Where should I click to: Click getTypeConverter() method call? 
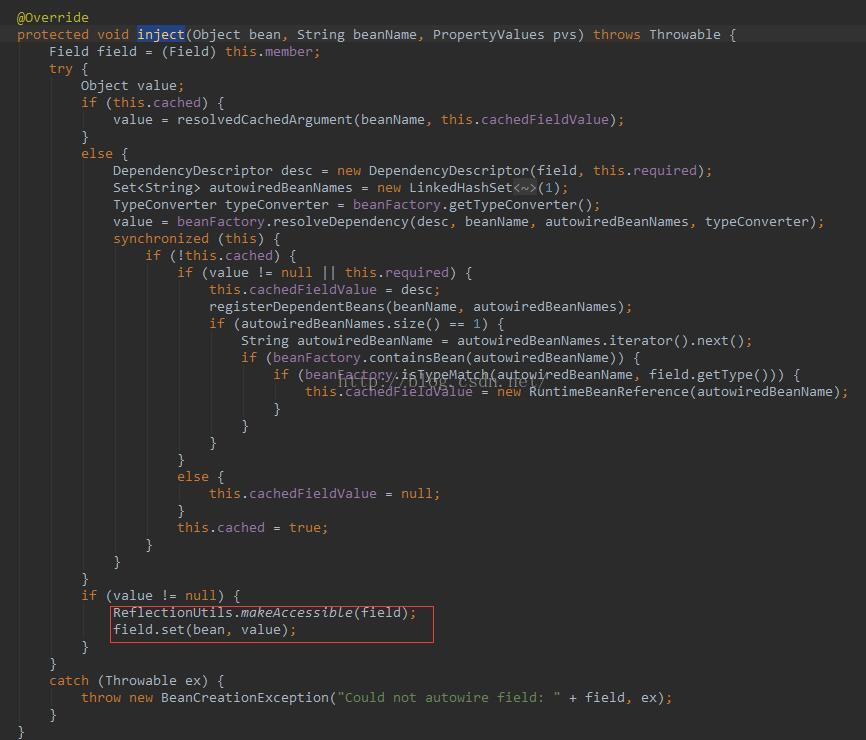[520, 205]
